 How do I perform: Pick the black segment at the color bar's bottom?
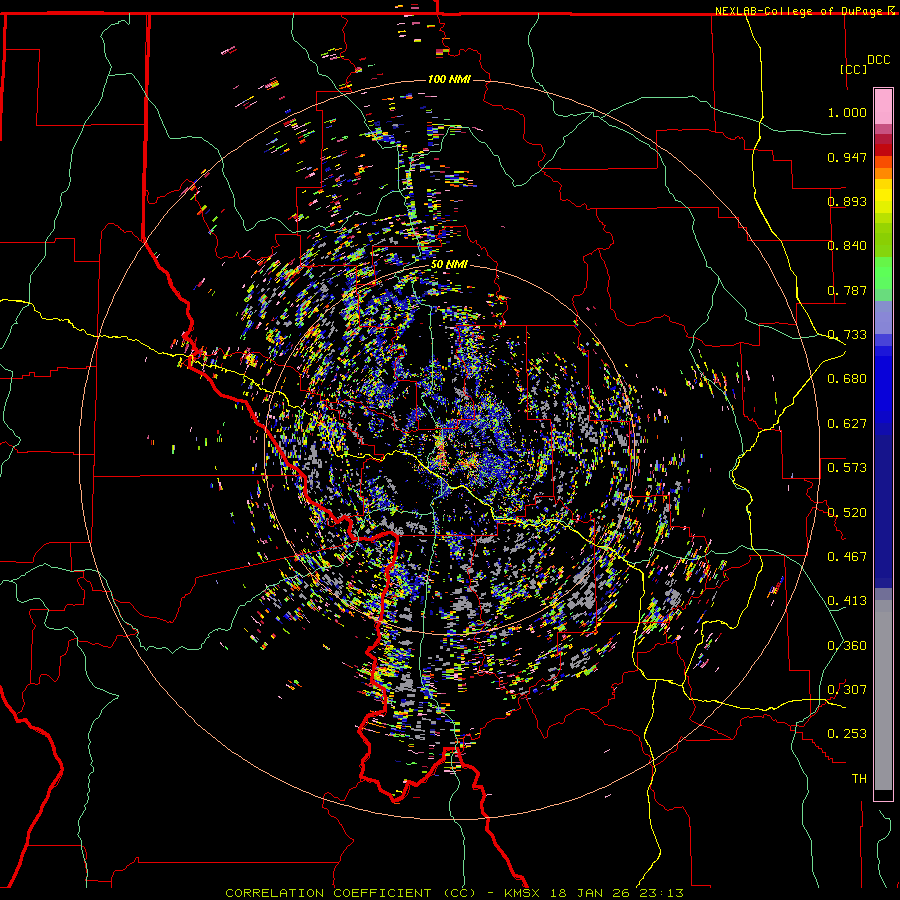click(x=883, y=795)
